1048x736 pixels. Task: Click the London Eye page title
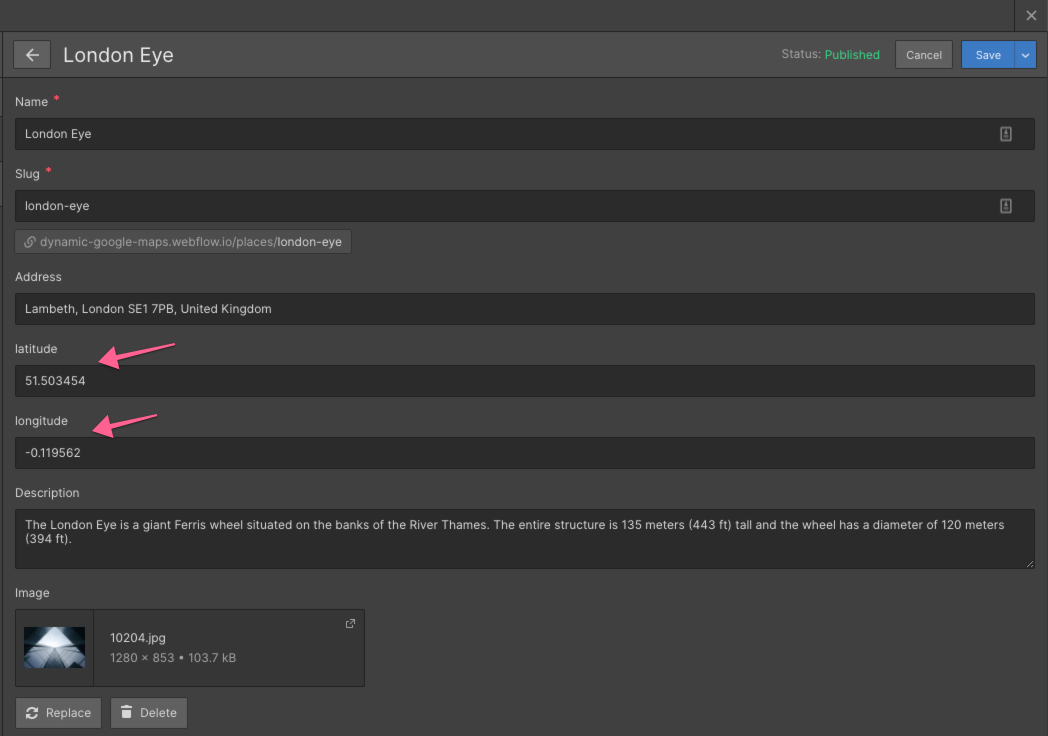pos(118,55)
